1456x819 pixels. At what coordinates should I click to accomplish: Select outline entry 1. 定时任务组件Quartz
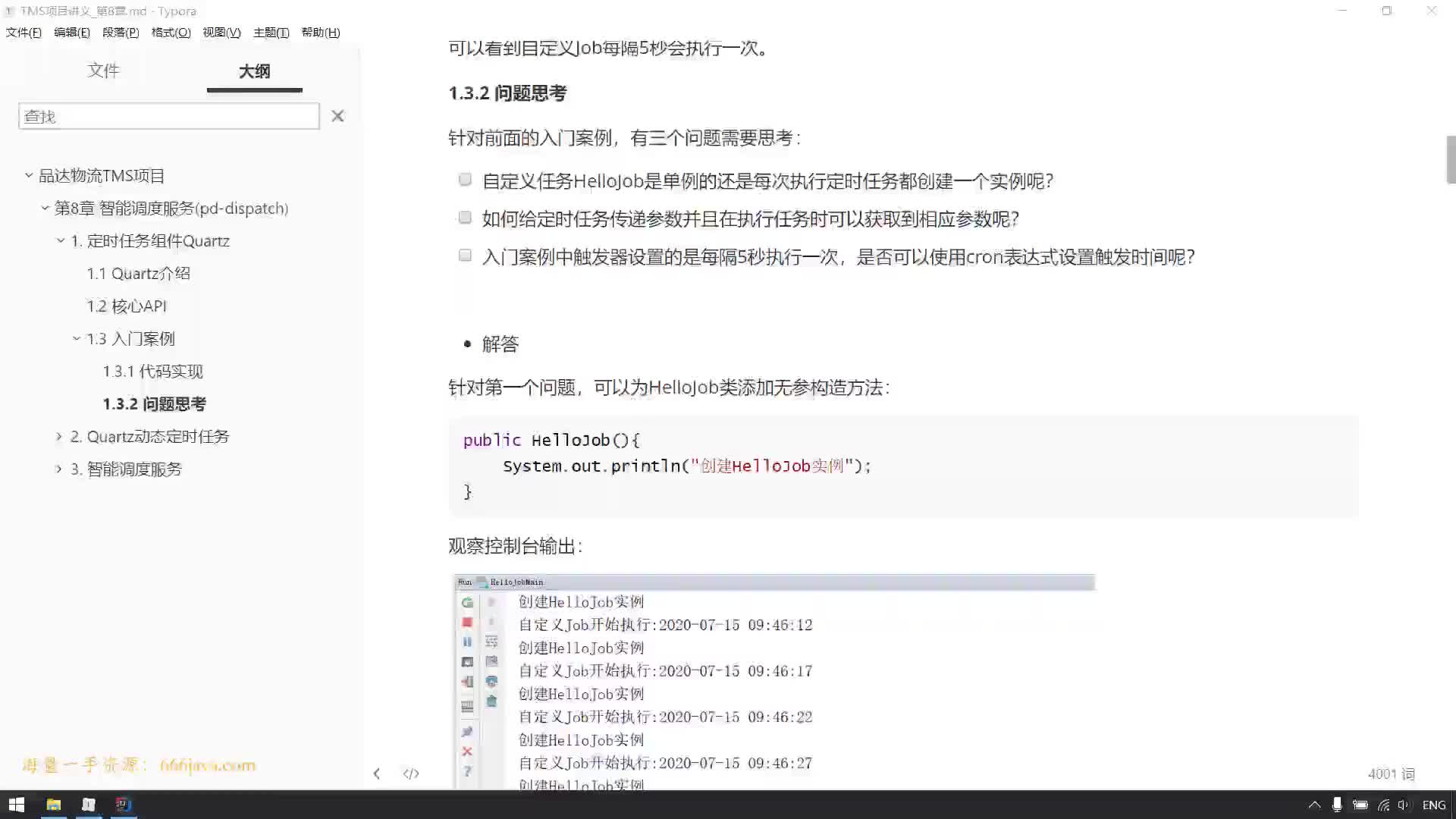point(150,241)
